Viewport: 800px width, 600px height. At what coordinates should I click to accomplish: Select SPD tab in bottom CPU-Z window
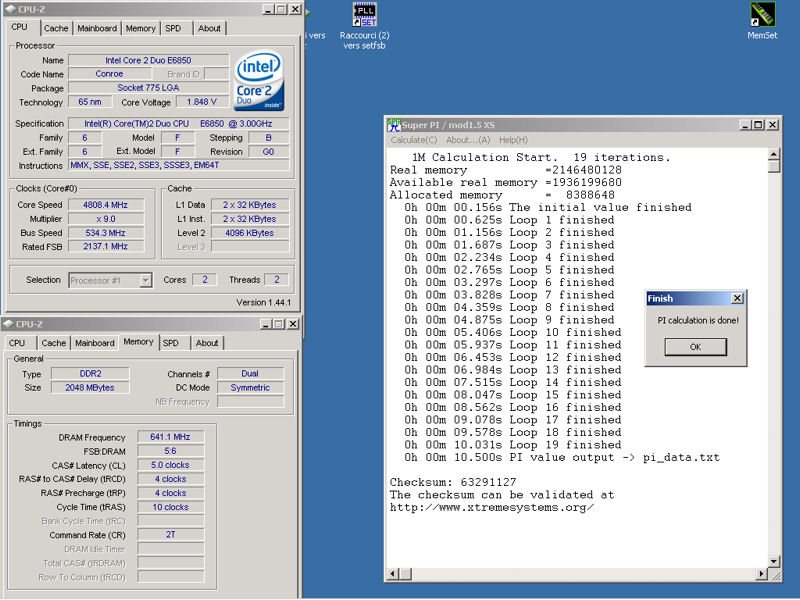click(x=170, y=343)
